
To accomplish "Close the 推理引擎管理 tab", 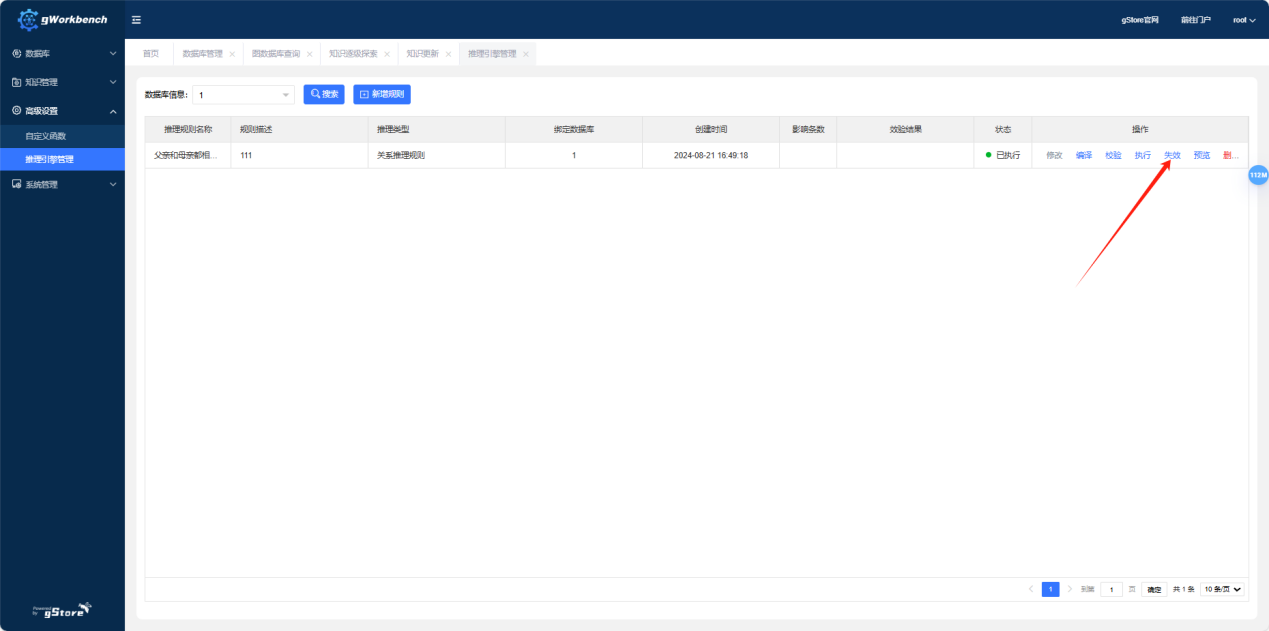I will (526, 54).
